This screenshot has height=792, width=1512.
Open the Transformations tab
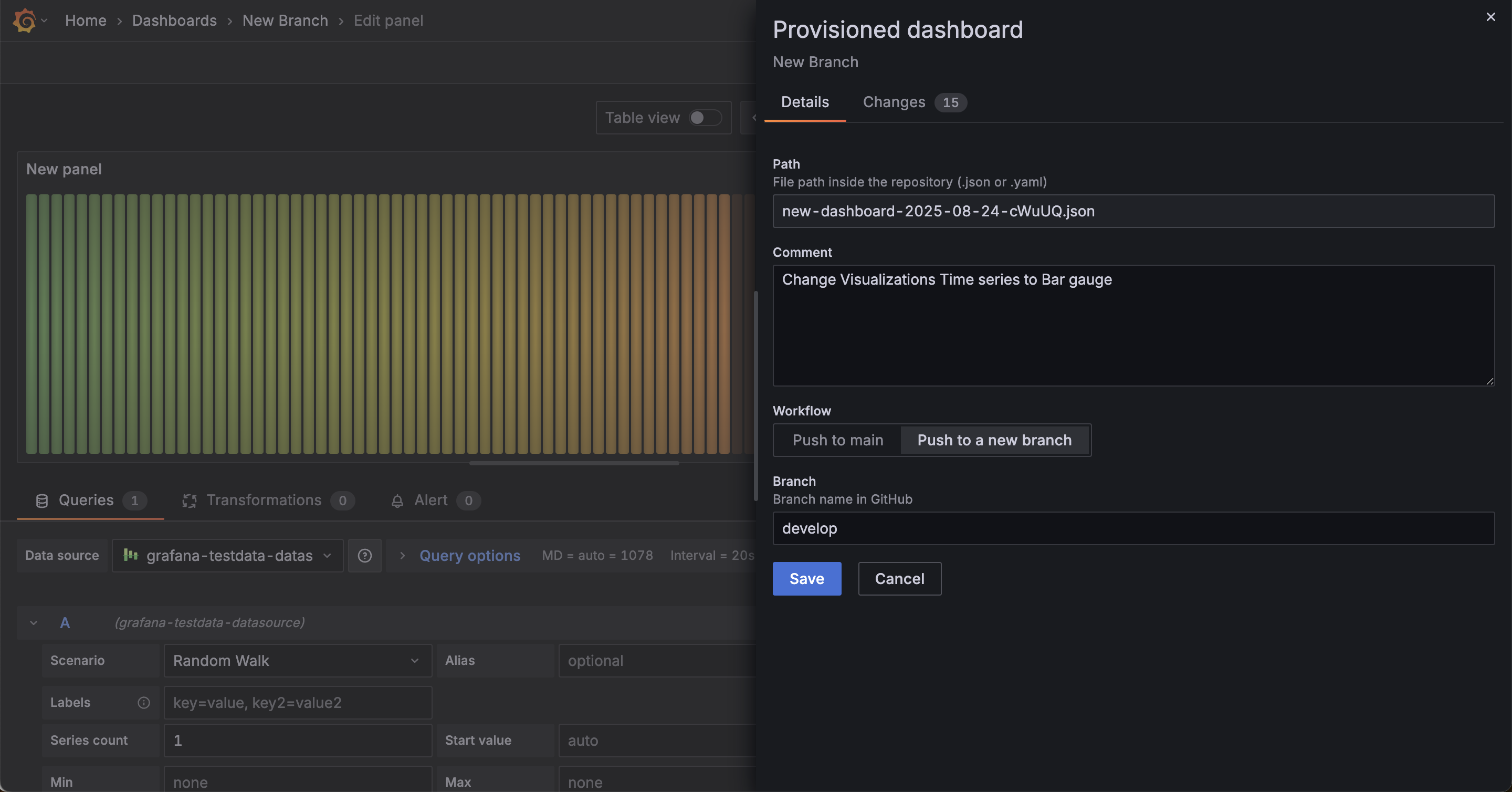pos(268,501)
